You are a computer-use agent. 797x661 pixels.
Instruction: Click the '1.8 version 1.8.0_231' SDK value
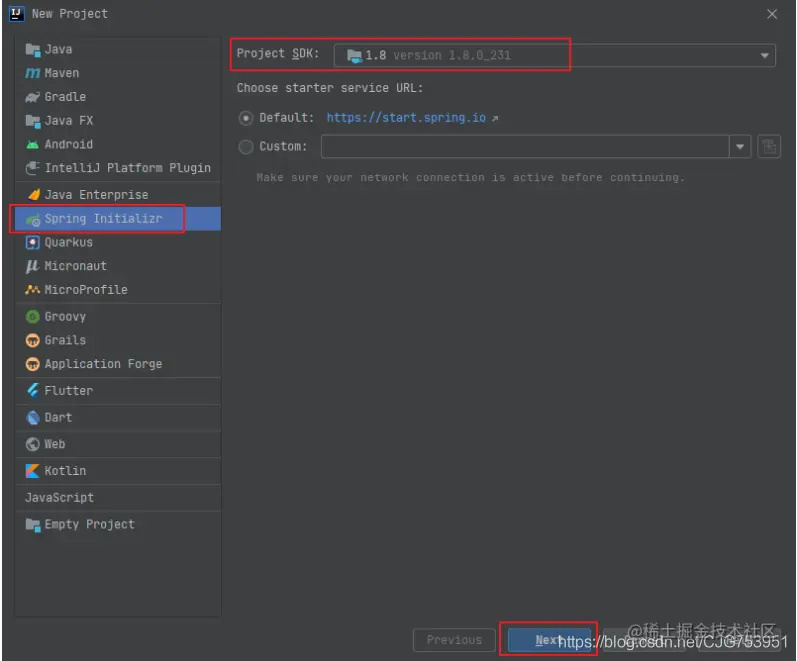click(438, 55)
